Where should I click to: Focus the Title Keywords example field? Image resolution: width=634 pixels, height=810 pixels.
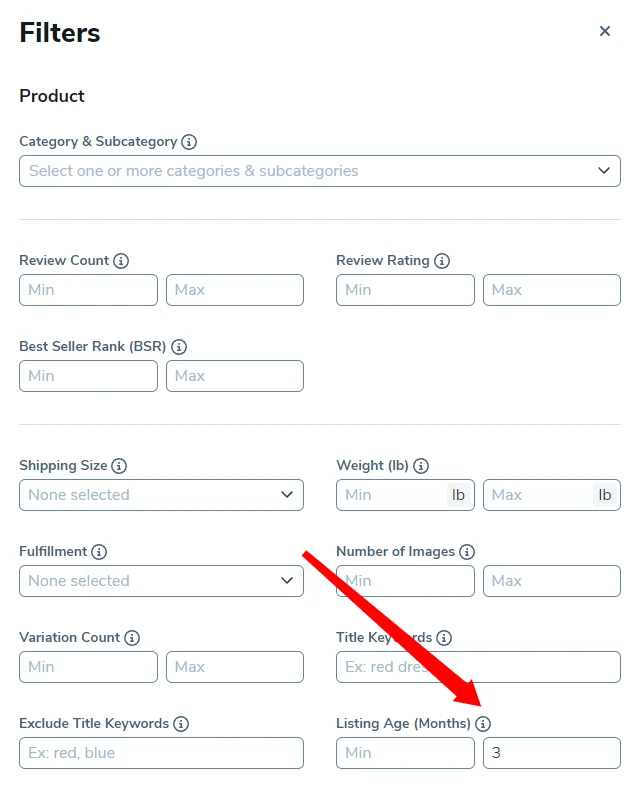pos(478,667)
